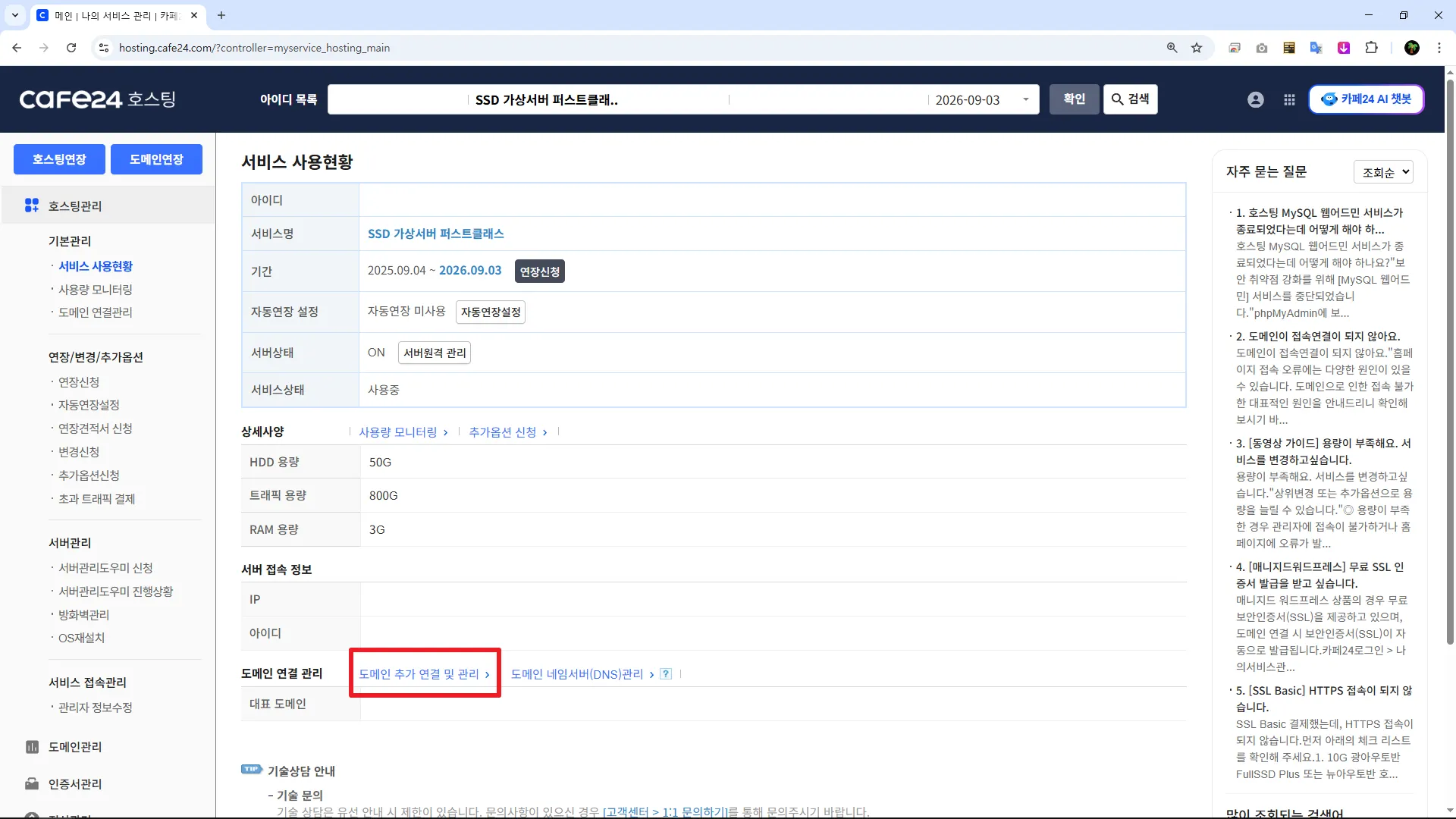Screen dimensions: 1456x819
Task: Click the 도메인관리 sidebar icon
Action: click(32, 747)
